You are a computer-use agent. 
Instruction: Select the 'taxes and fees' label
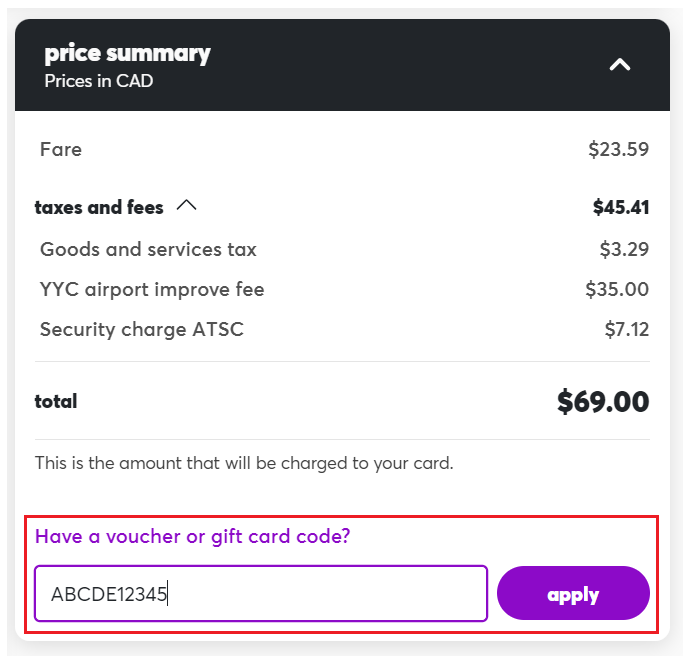click(x=99, y=208)
